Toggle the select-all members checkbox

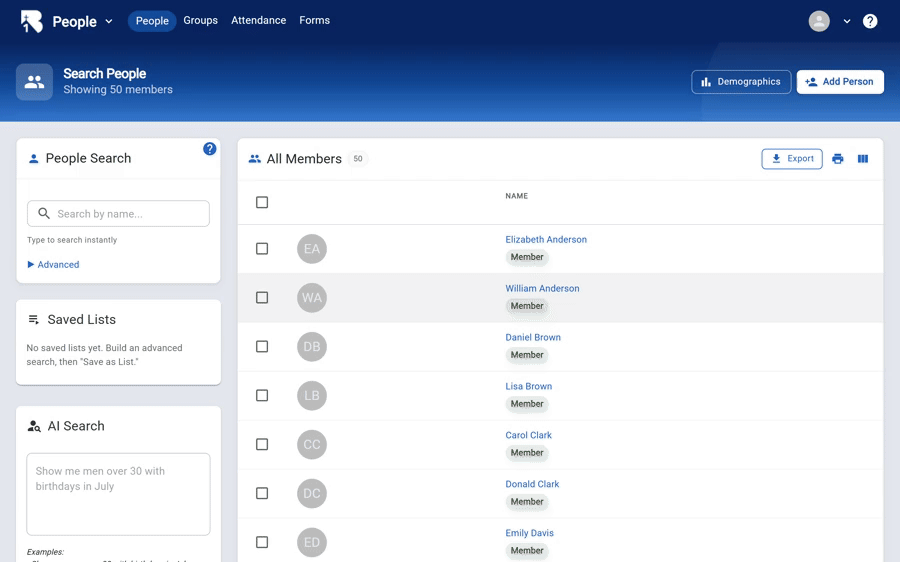tap(262, 202)
